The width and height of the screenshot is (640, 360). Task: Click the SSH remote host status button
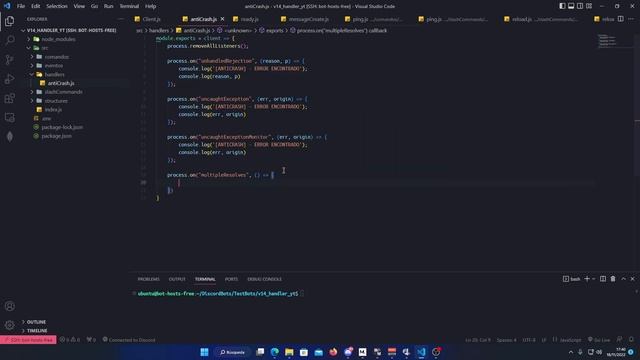coord(28,340)
